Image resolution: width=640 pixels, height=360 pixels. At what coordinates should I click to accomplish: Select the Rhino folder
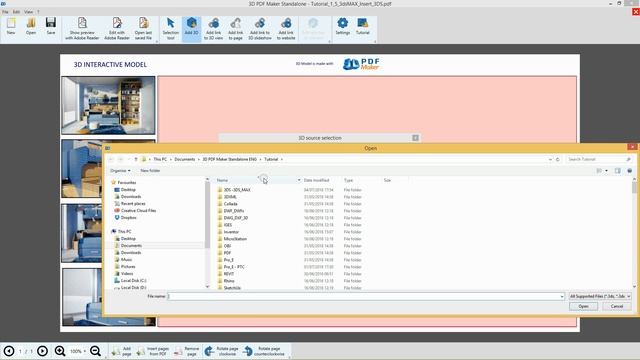[x=229, y=281]
